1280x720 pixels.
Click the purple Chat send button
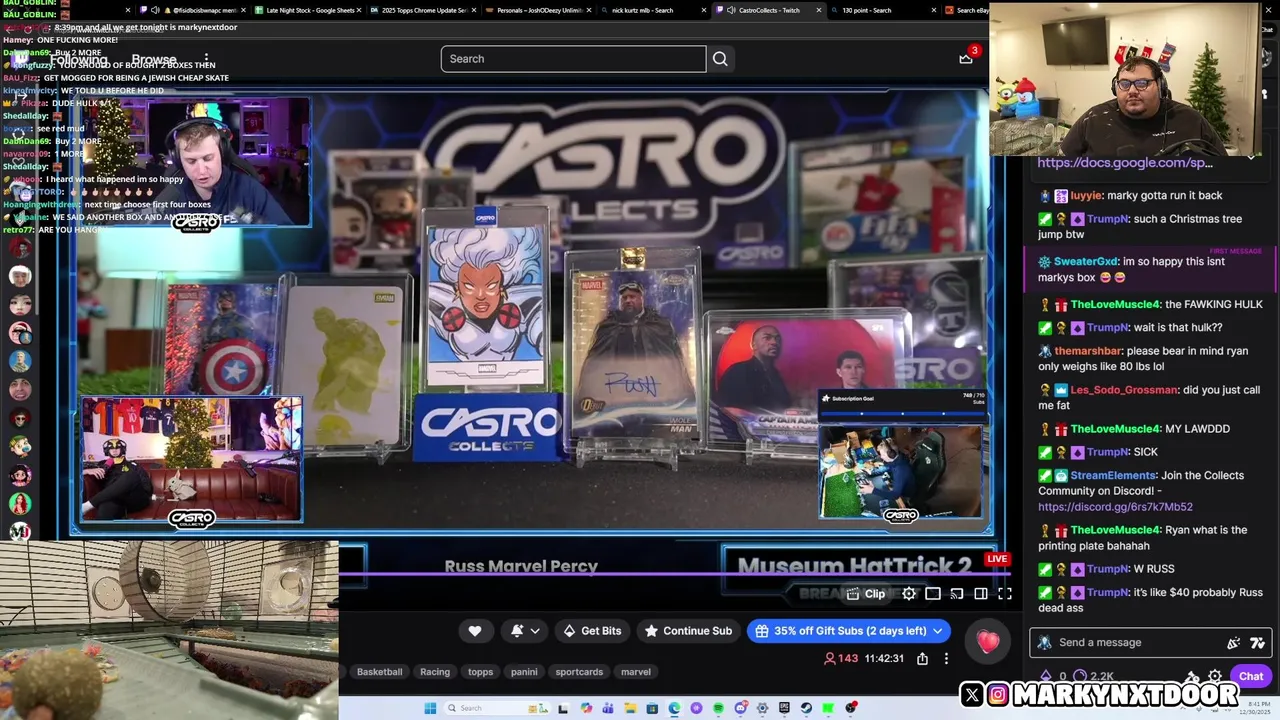[1250, 676]
